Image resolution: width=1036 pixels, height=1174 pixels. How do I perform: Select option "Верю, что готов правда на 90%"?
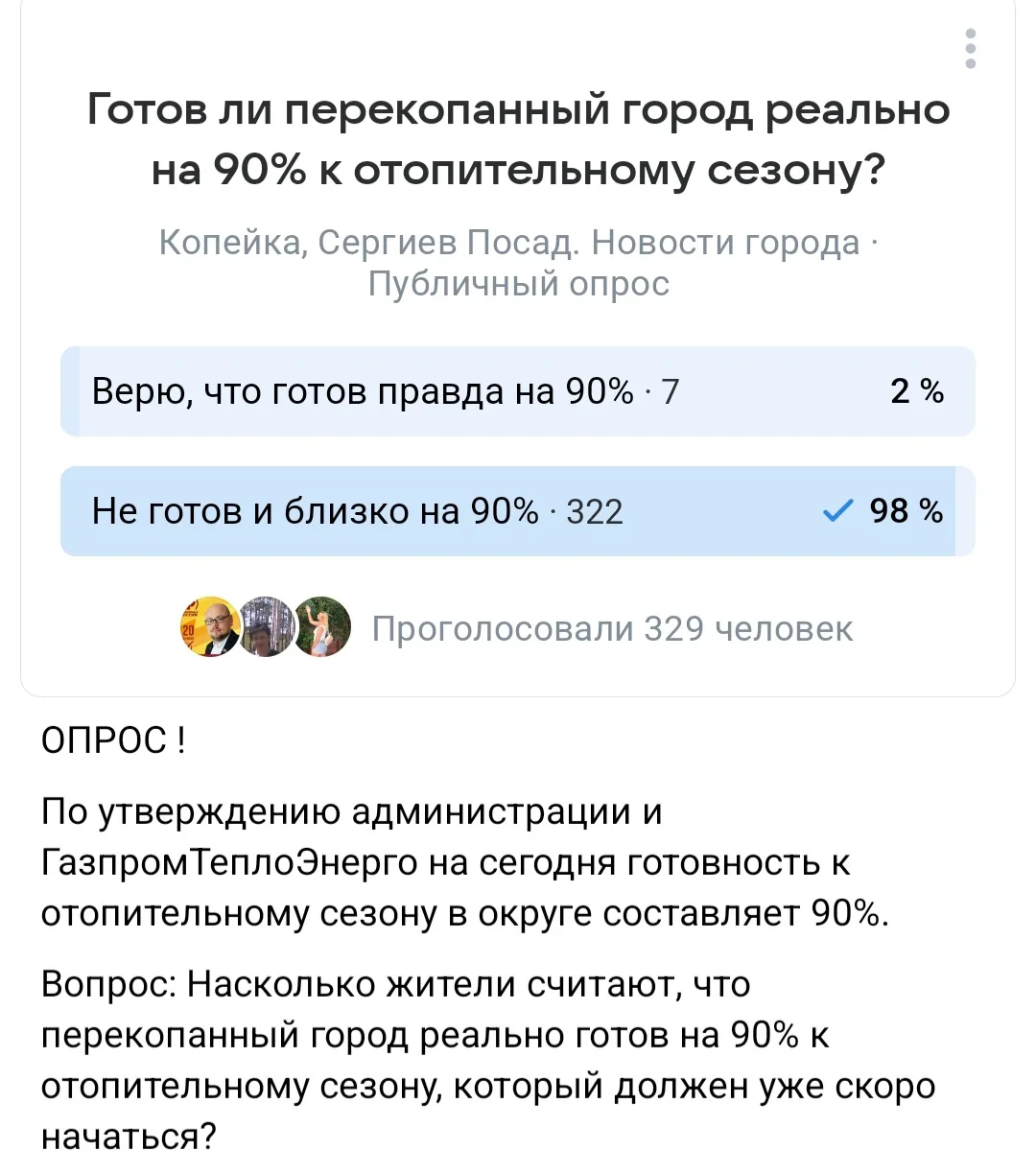coord(518,391)
